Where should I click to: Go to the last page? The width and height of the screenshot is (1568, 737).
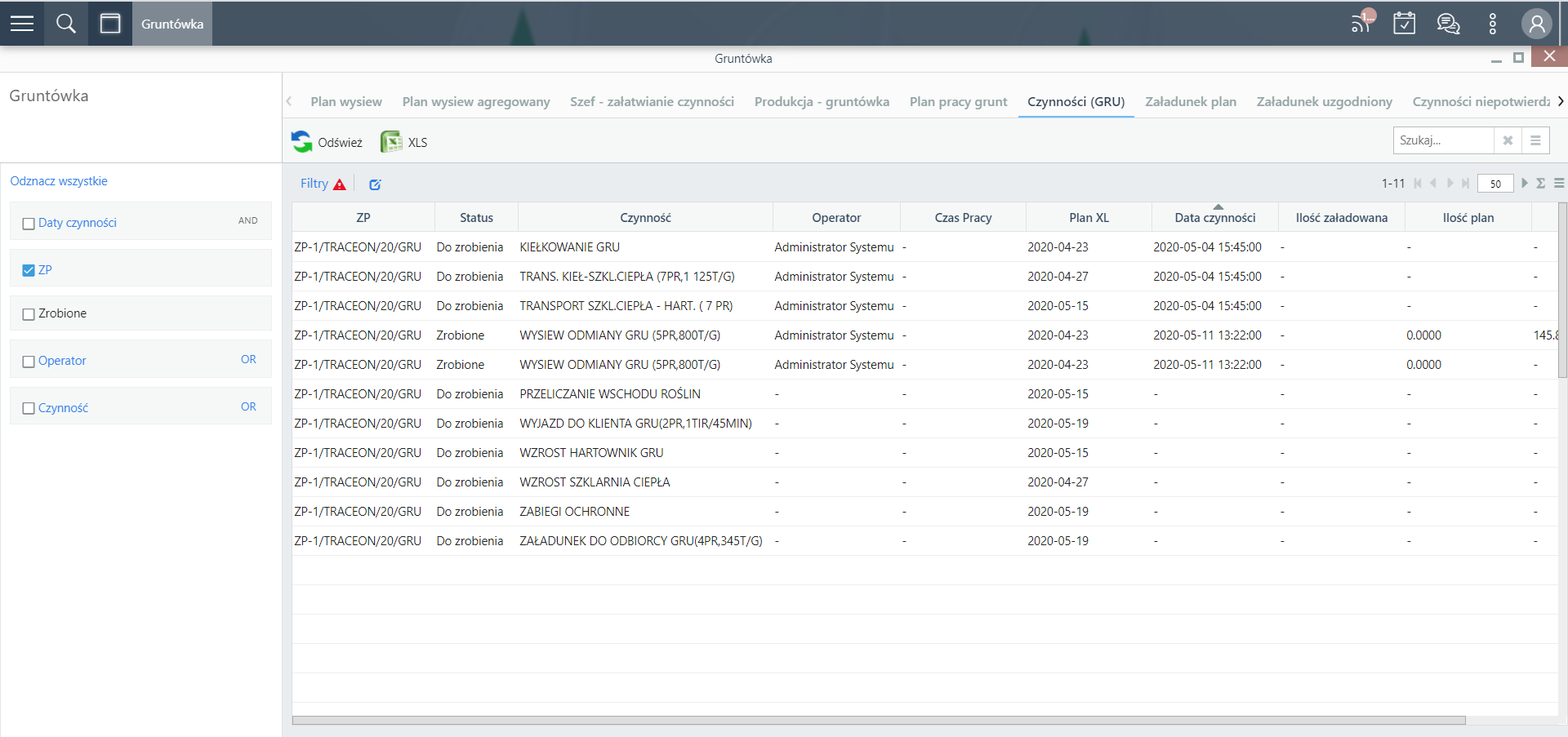1466,184
